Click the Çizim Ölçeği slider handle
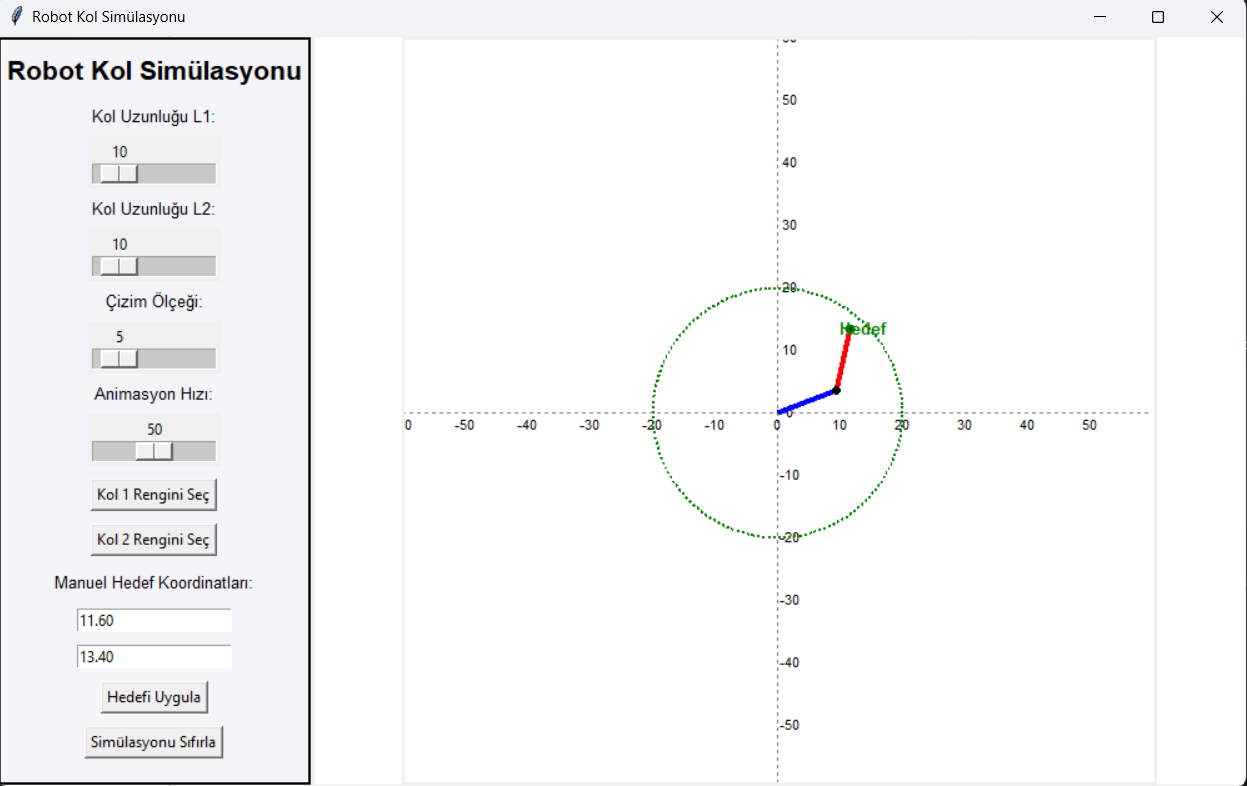 tap(118, 358)
